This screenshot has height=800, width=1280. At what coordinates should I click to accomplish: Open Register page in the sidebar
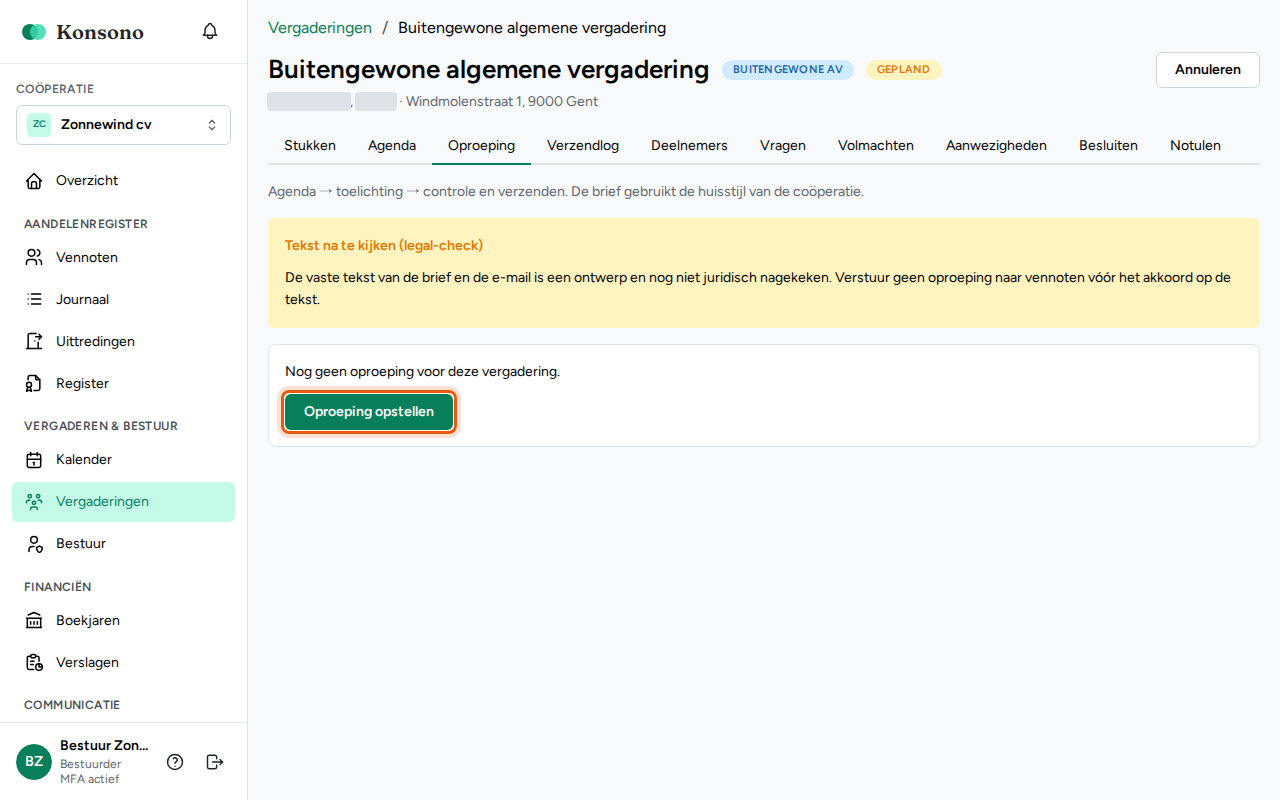[123, 384]
